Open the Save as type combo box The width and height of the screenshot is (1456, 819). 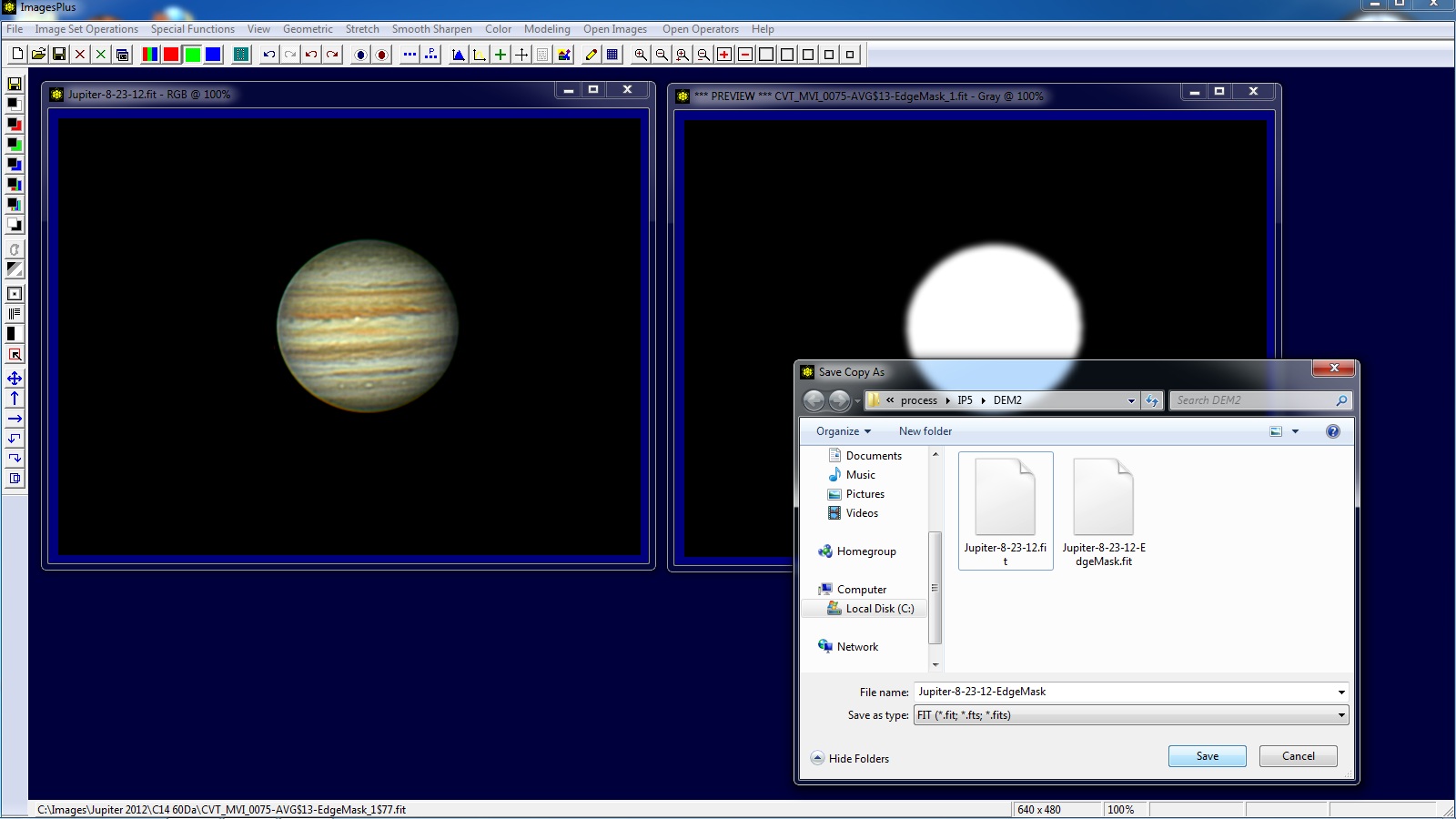tap(1131, 715)
